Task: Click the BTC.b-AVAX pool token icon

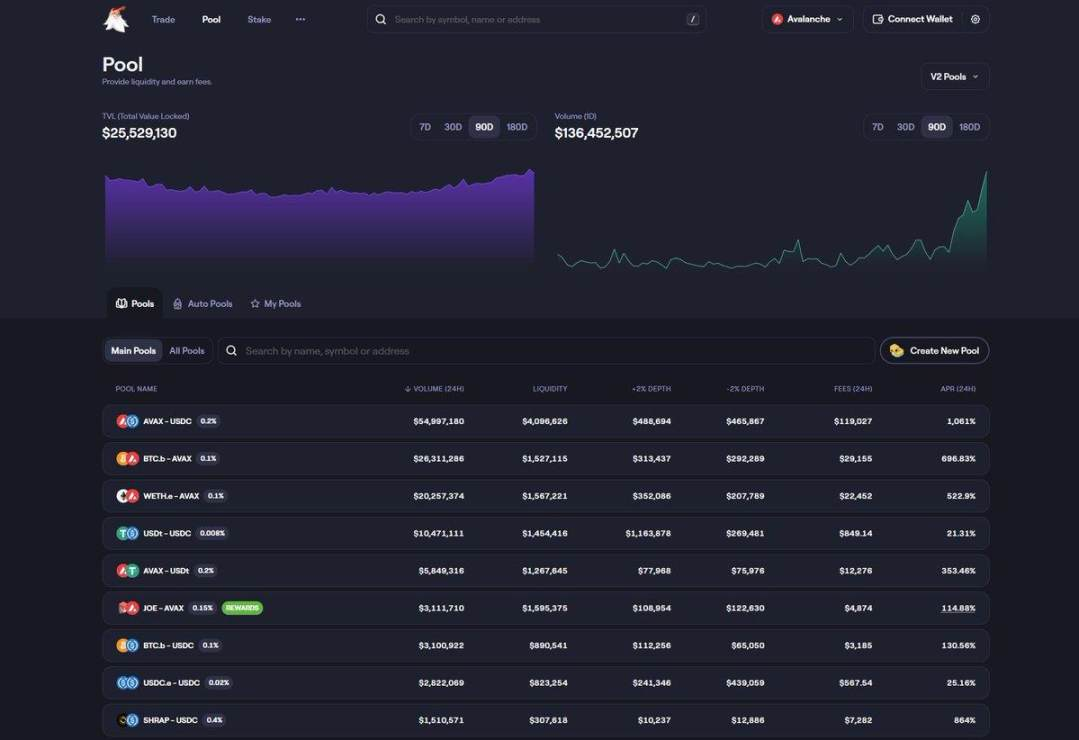Action: click(127, 458)
